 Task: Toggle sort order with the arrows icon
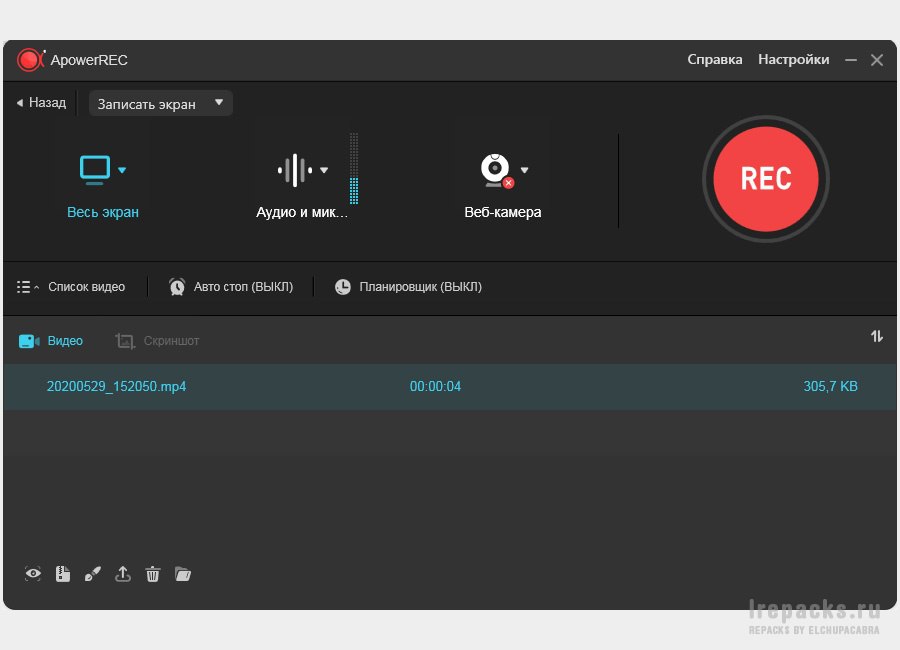(x=876, y=336)
